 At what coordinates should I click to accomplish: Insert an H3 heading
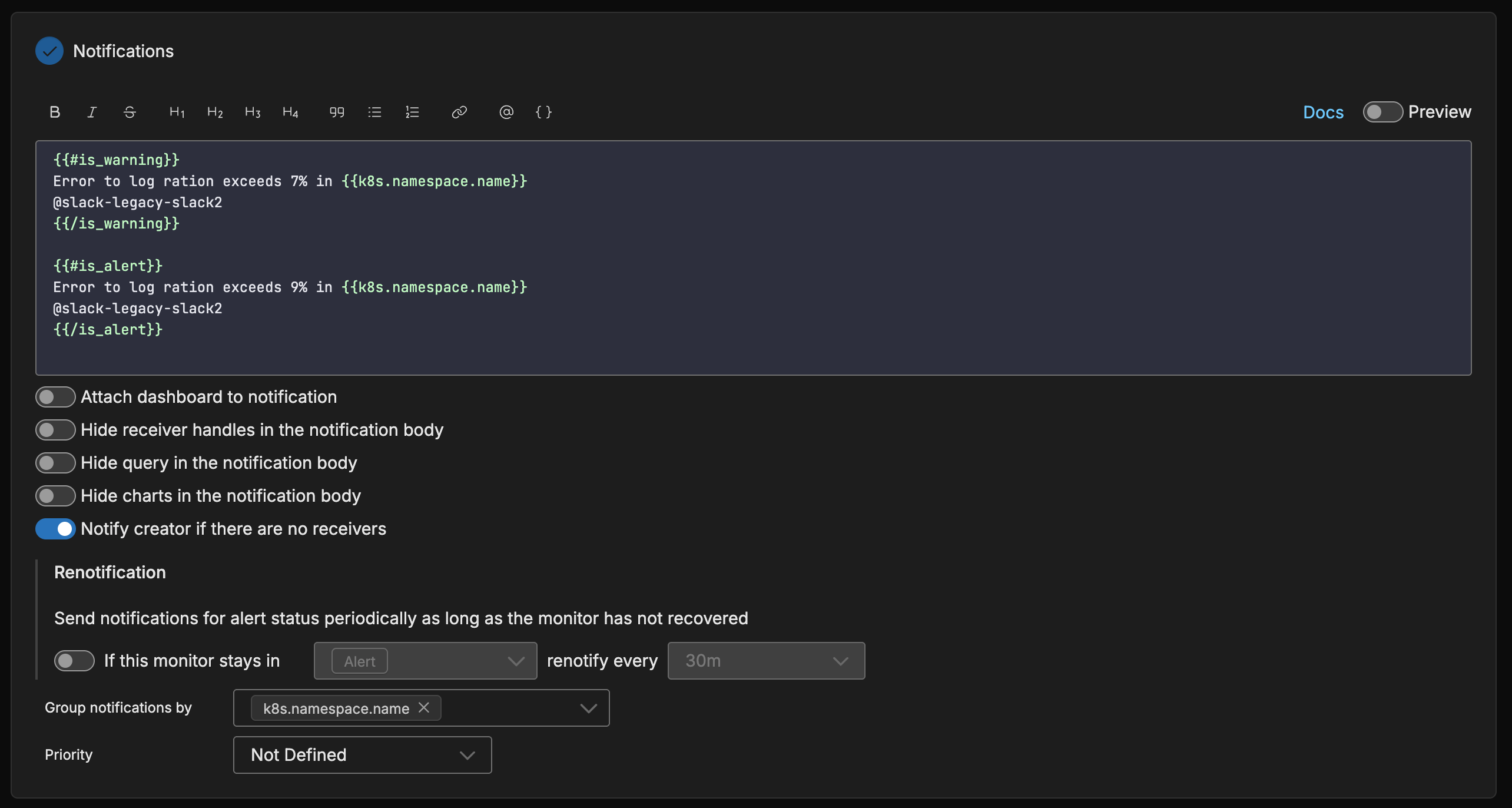[x=252, y=112]
